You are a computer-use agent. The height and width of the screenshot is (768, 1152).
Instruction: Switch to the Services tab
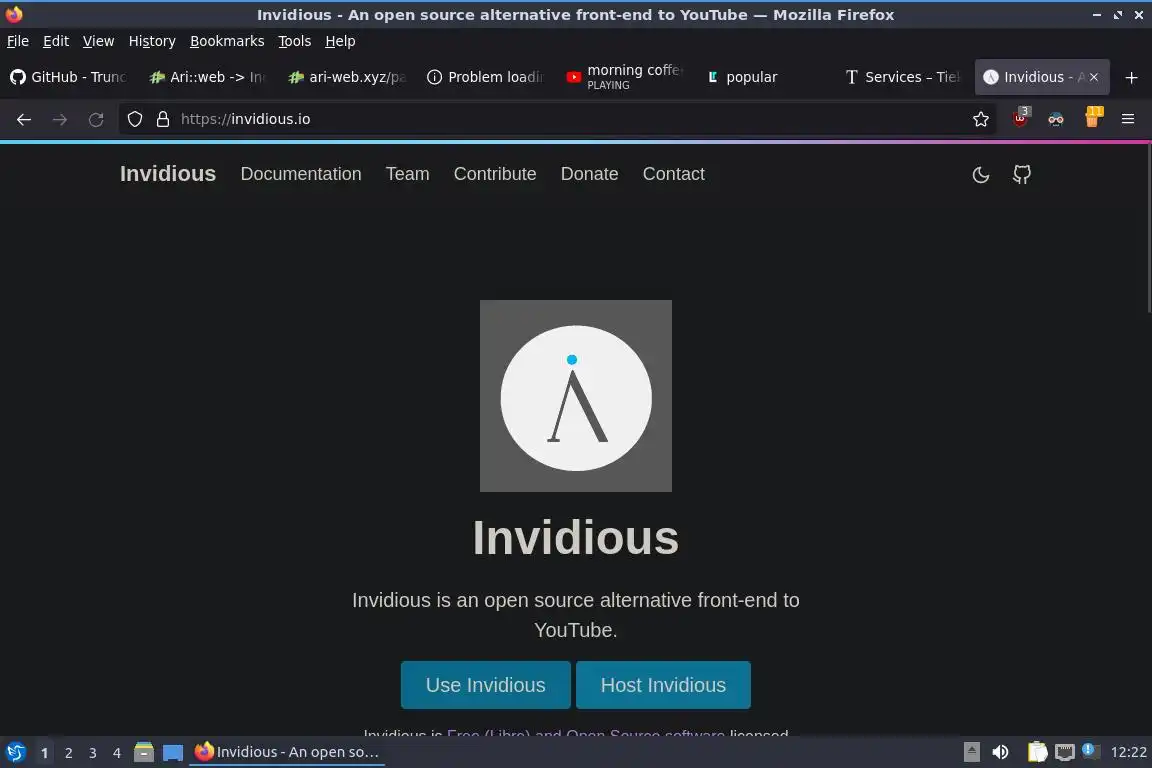point(902,77)
